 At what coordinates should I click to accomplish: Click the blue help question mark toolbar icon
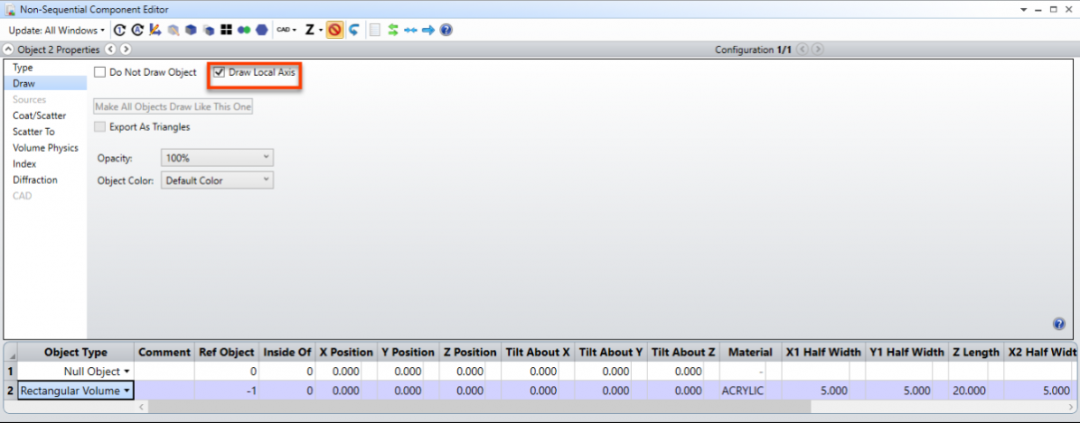446,30
